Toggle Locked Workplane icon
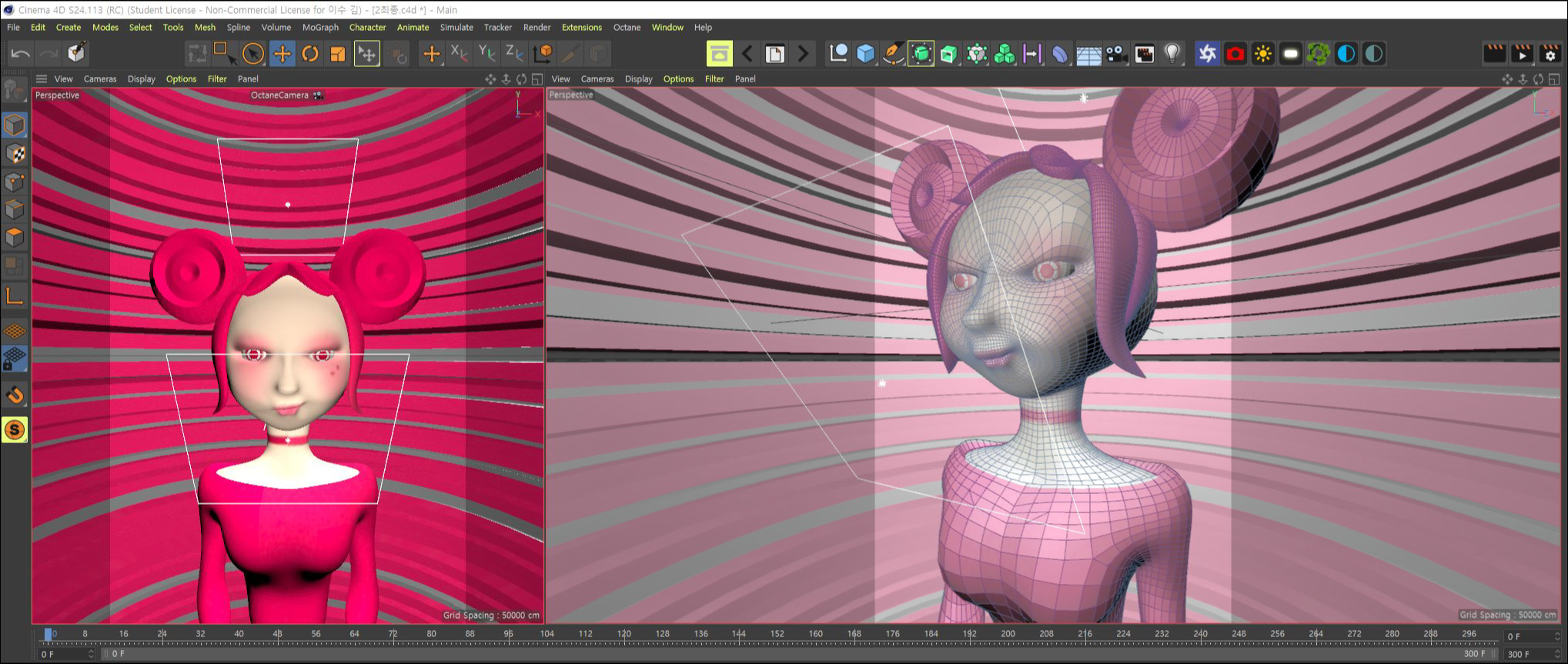This screenshot has width=1568, height=664. tap(15, 359)
